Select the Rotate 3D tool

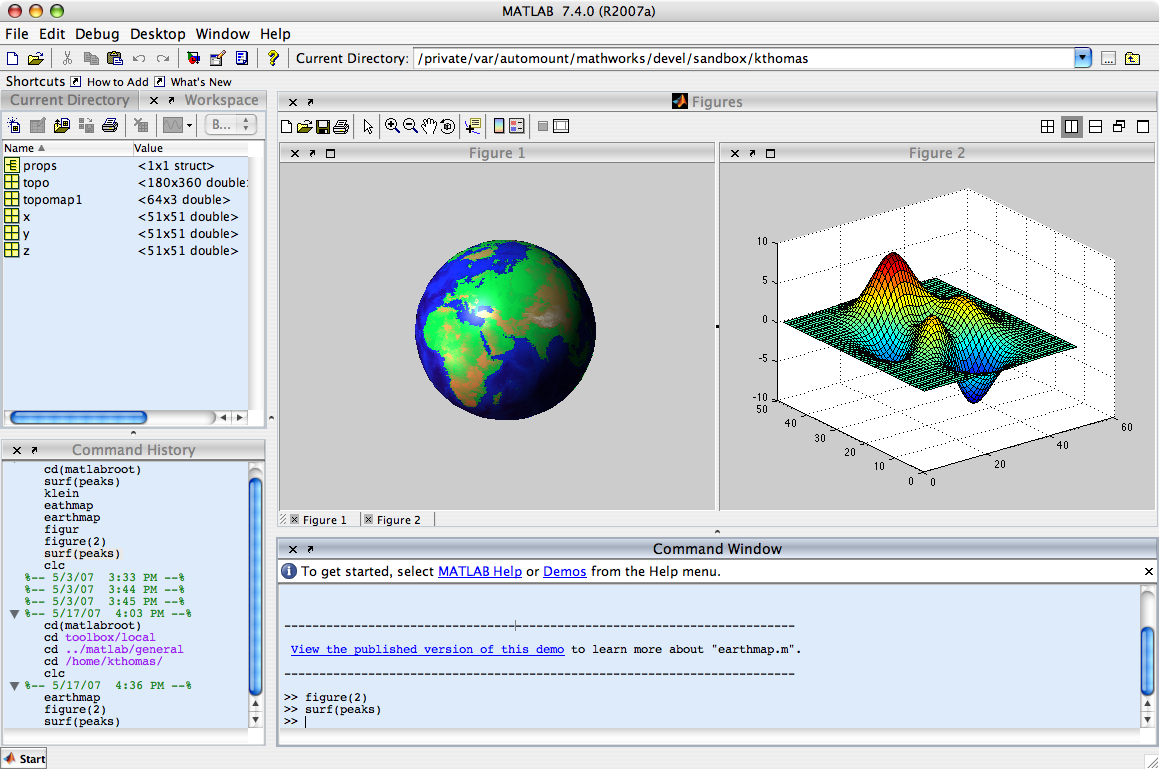coord(447,126)
